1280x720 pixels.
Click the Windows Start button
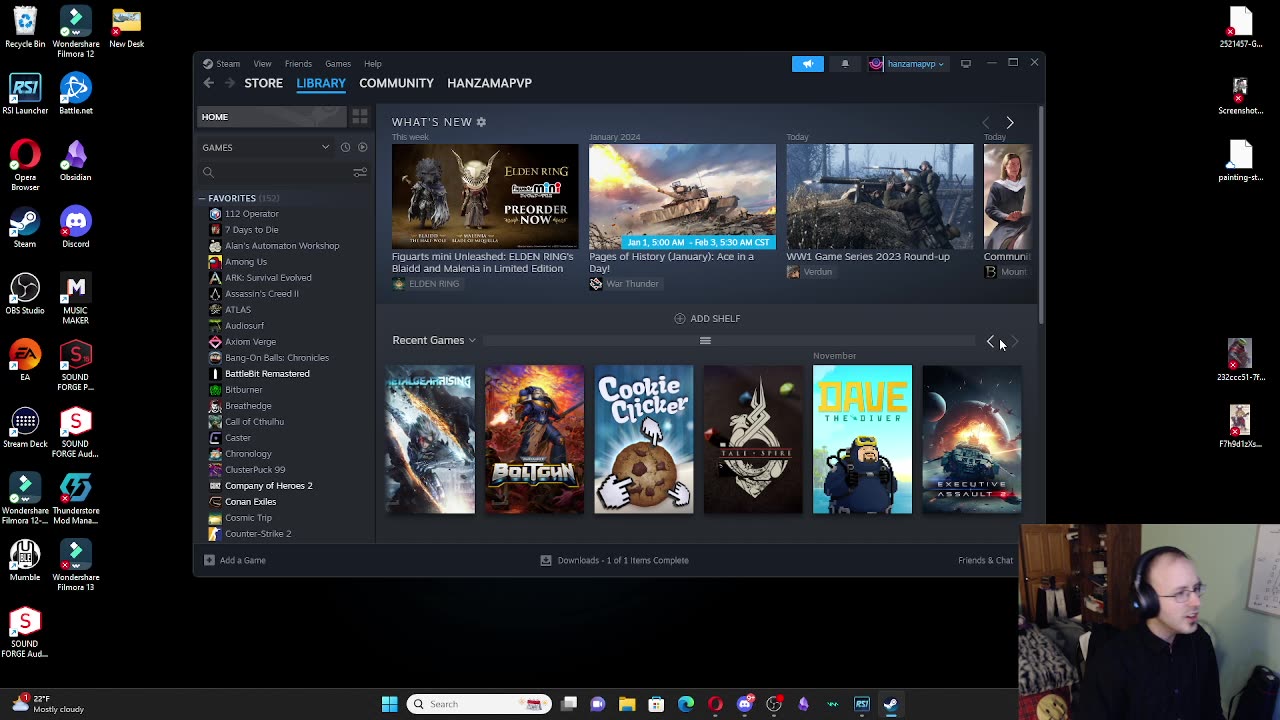(x=390, y=704)
